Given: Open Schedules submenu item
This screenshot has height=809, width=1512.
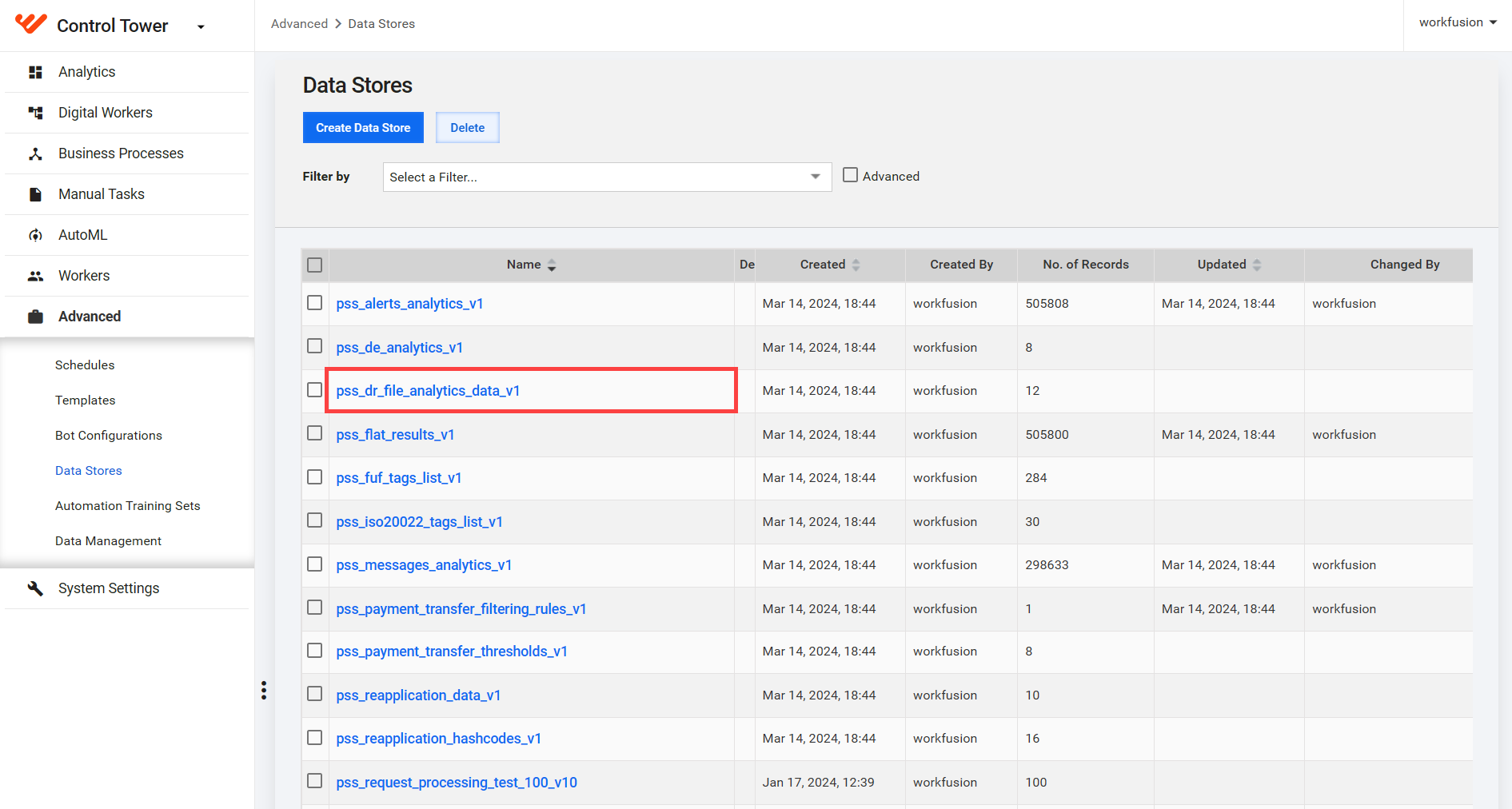Looking at the screenshot, I should click(85, 365).
